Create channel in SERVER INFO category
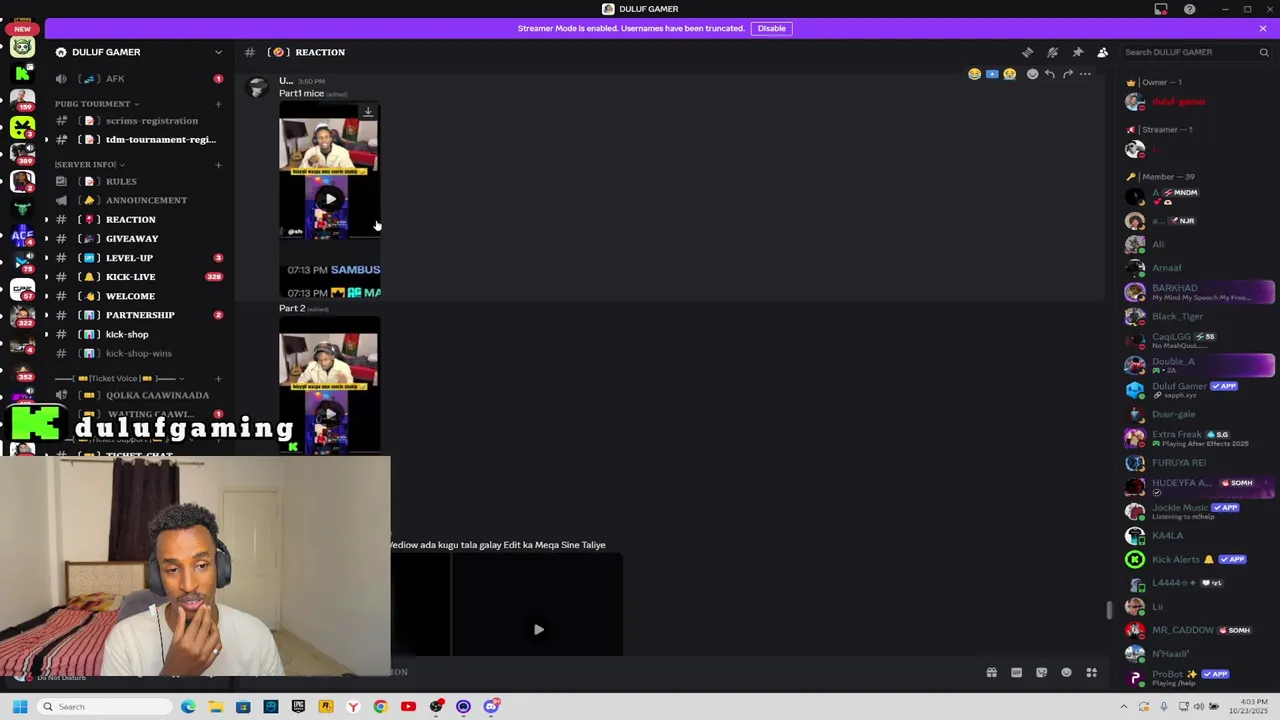The height and width of the screenshot is (720, 1280). click(x=218, y=164)
